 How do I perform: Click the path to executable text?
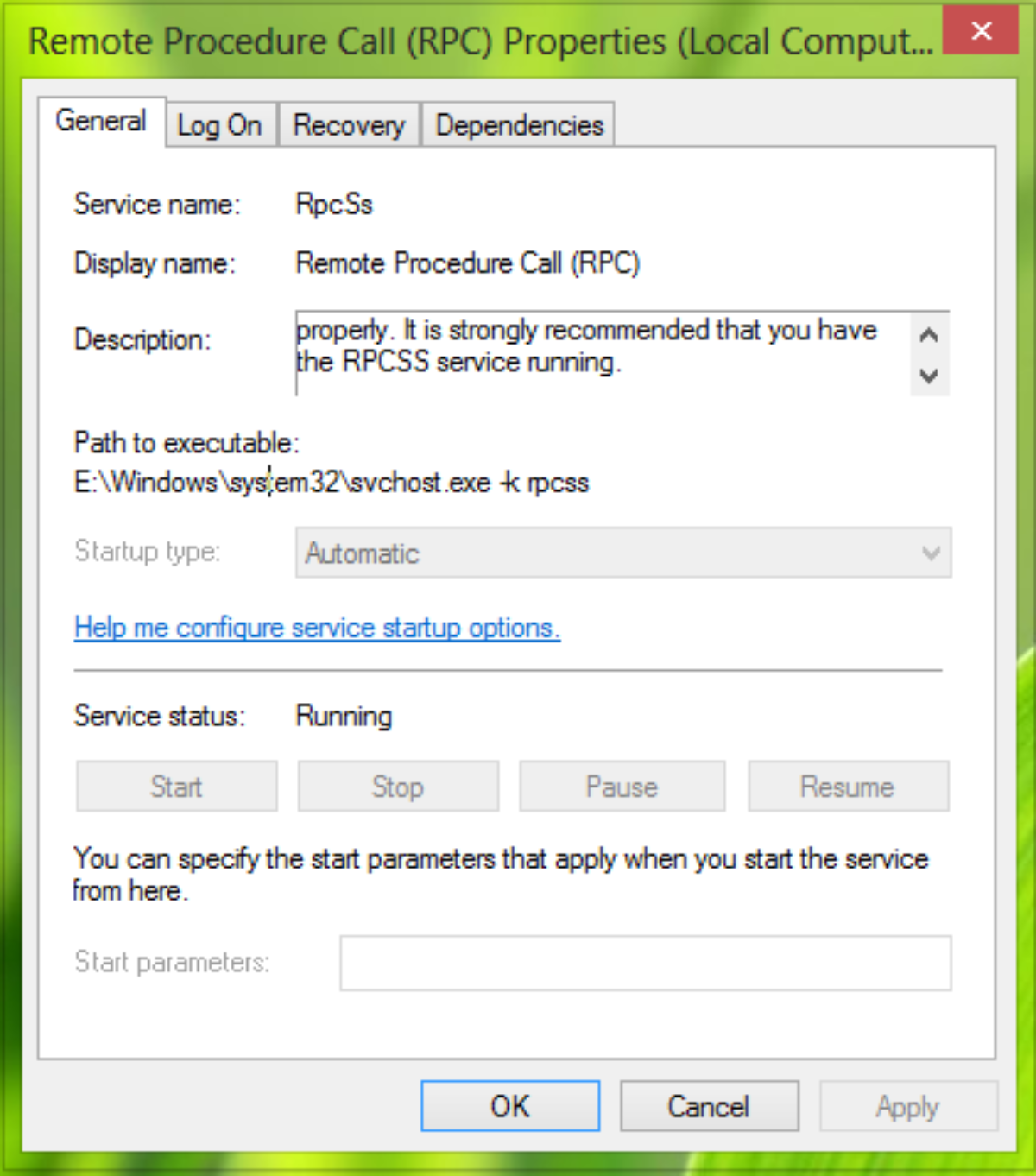click(x=332, y=482)
